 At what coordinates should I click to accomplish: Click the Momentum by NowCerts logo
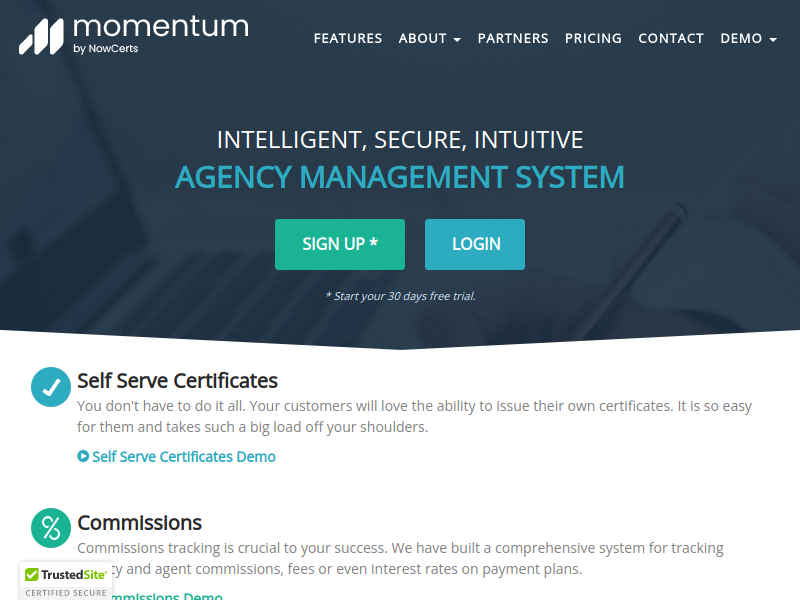[x=134, y=36]
